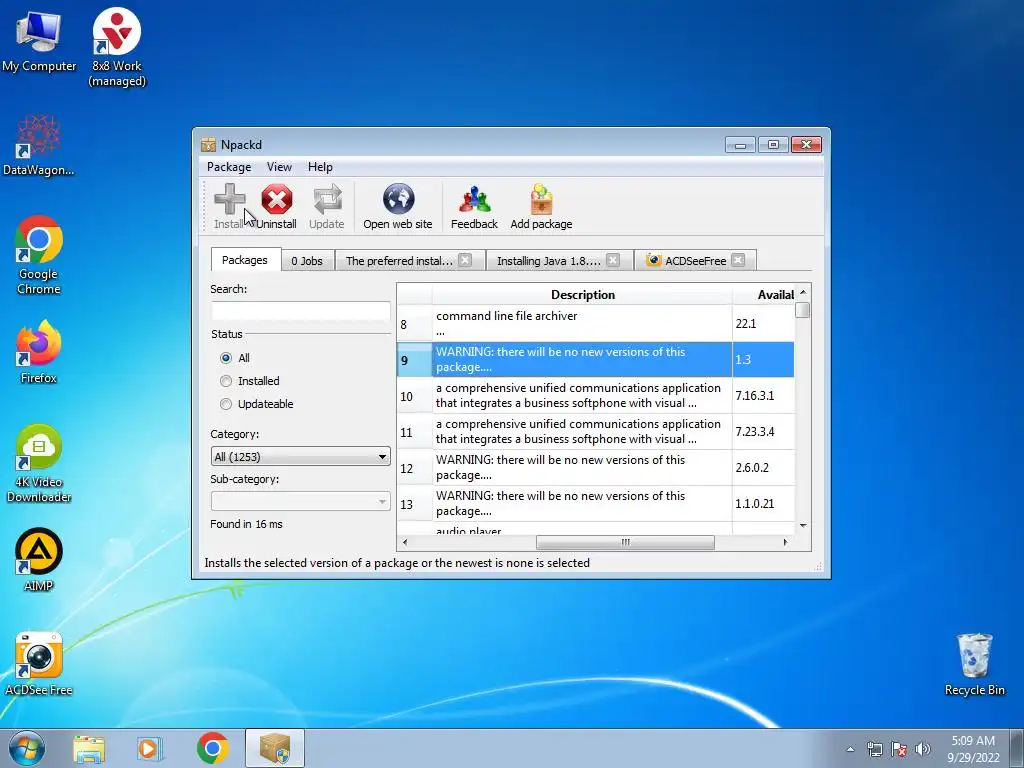The width and height of the screenshot is (1024, 768).
Task: Click the Feedback people icon
Action: tap(474, 199)
